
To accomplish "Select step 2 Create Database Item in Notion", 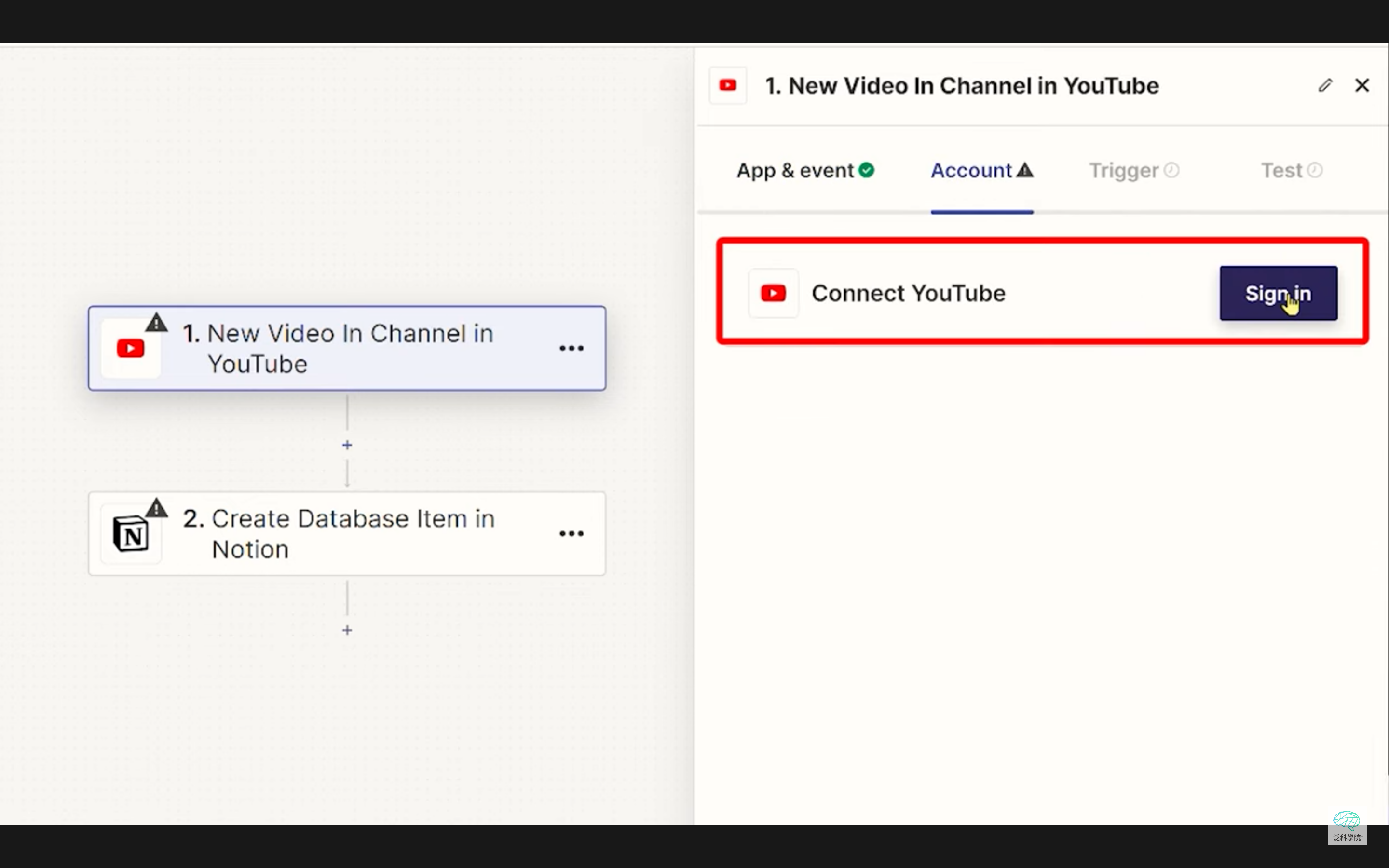I will pyautogui.click(x=347, y=533).
